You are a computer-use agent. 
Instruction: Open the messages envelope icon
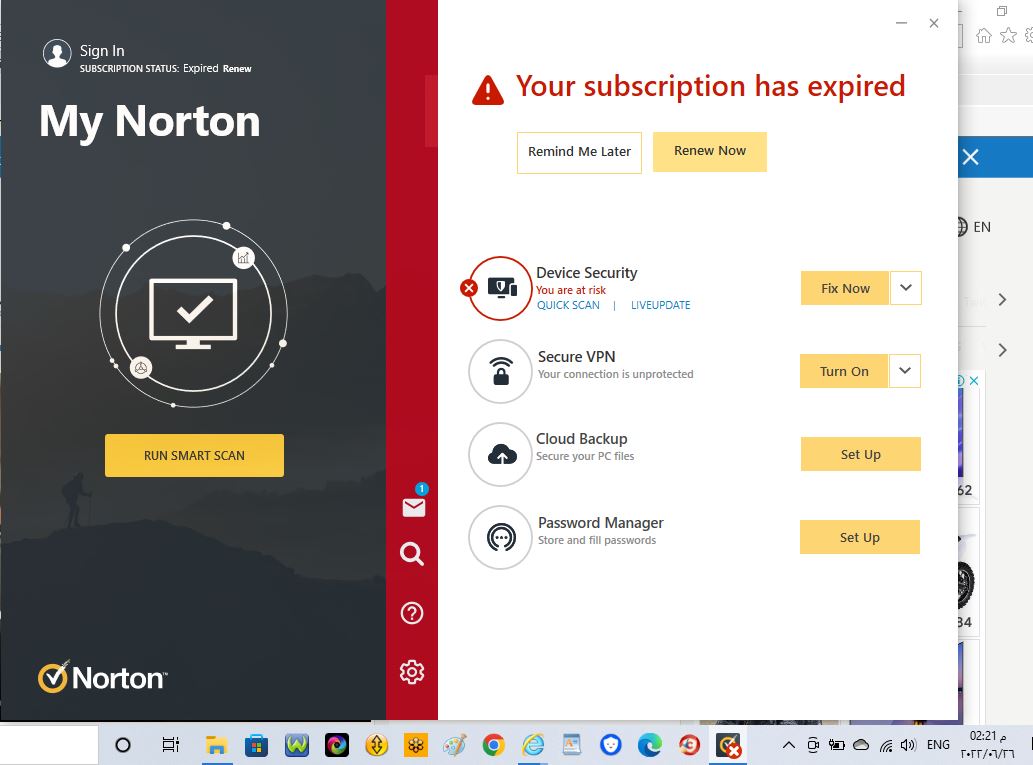pyautogui.click(x=414, y=507)
